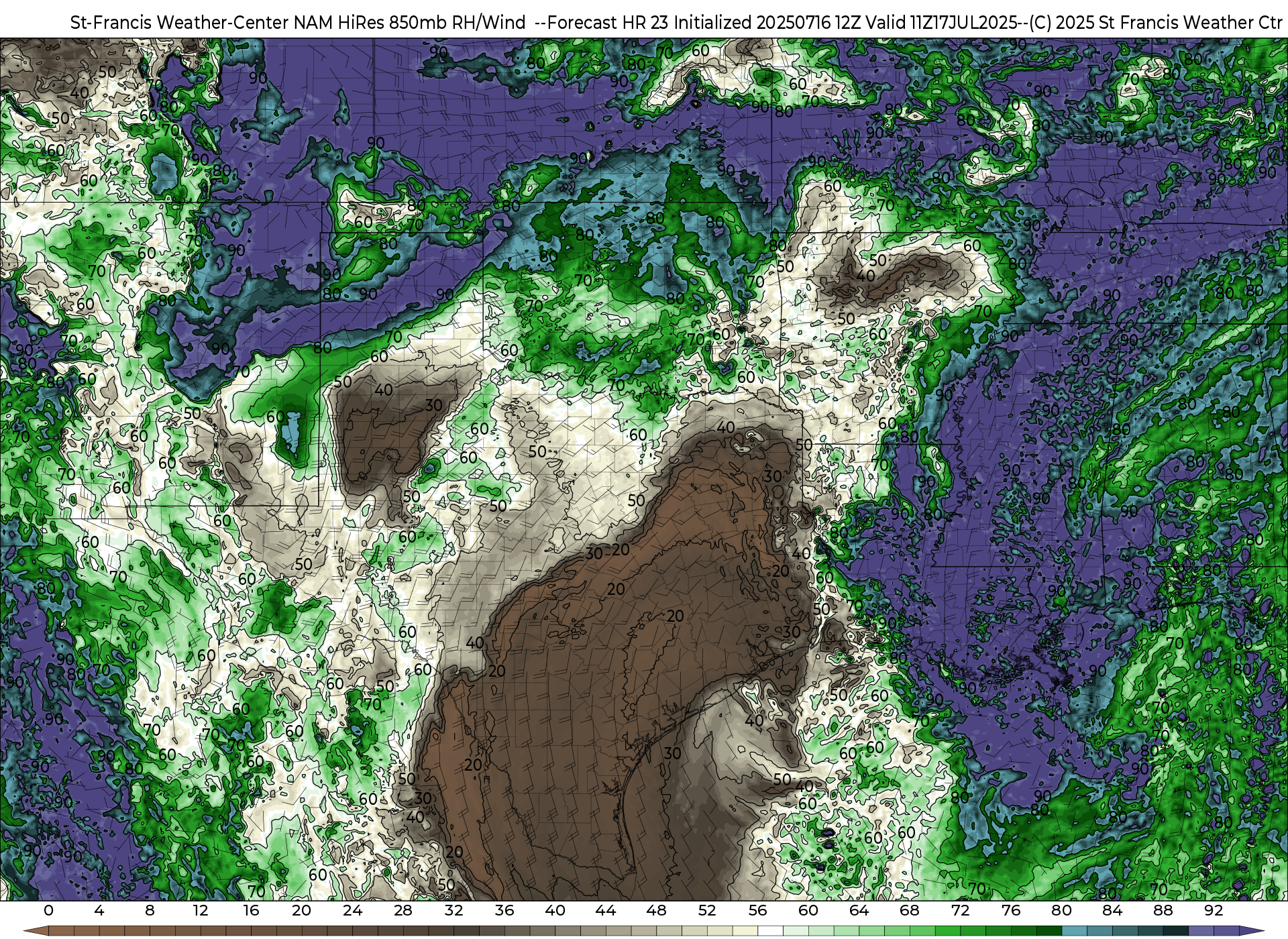Viewport: 1288px width, 939px height.
Task: Click the colorbar tick label 44
Action: pyautogui.click(x=606, y=910)
